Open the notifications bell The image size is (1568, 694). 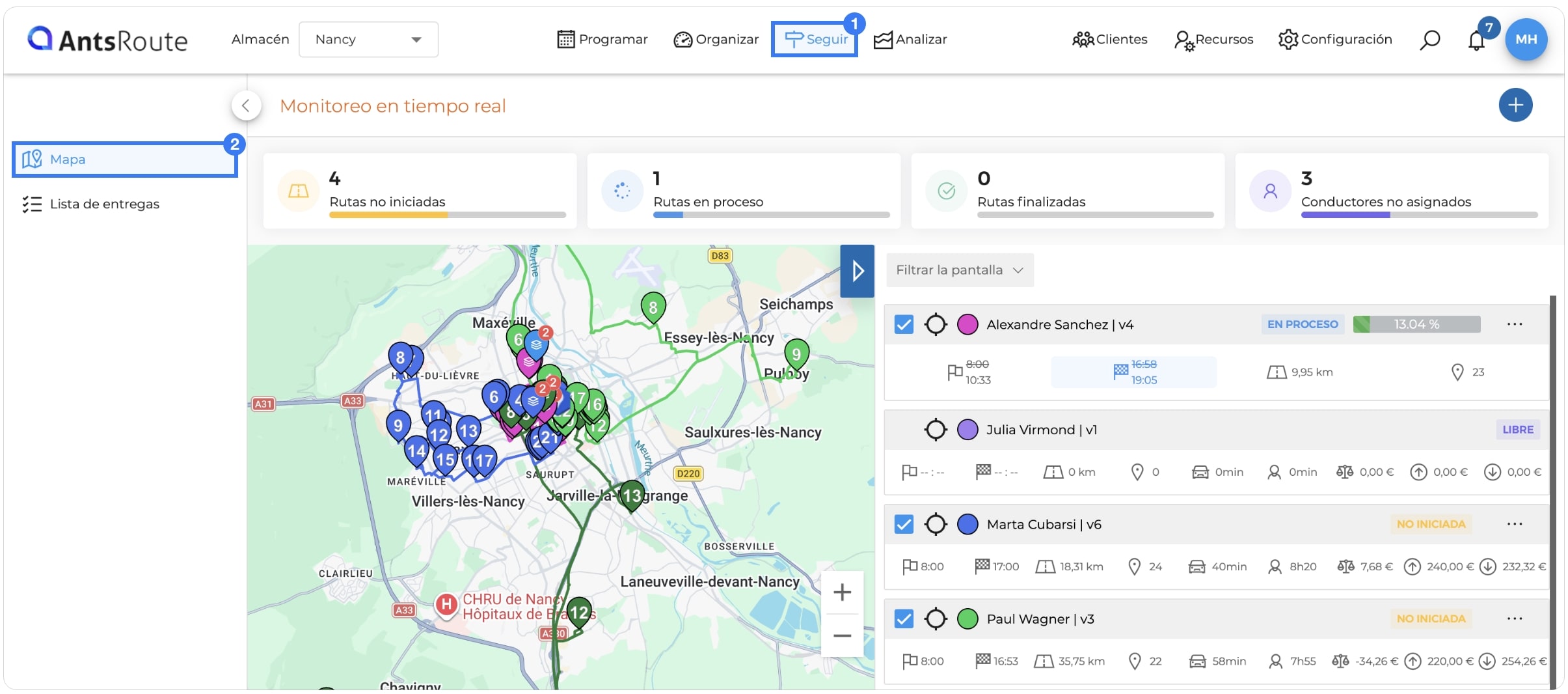[x=1476, y=40]
